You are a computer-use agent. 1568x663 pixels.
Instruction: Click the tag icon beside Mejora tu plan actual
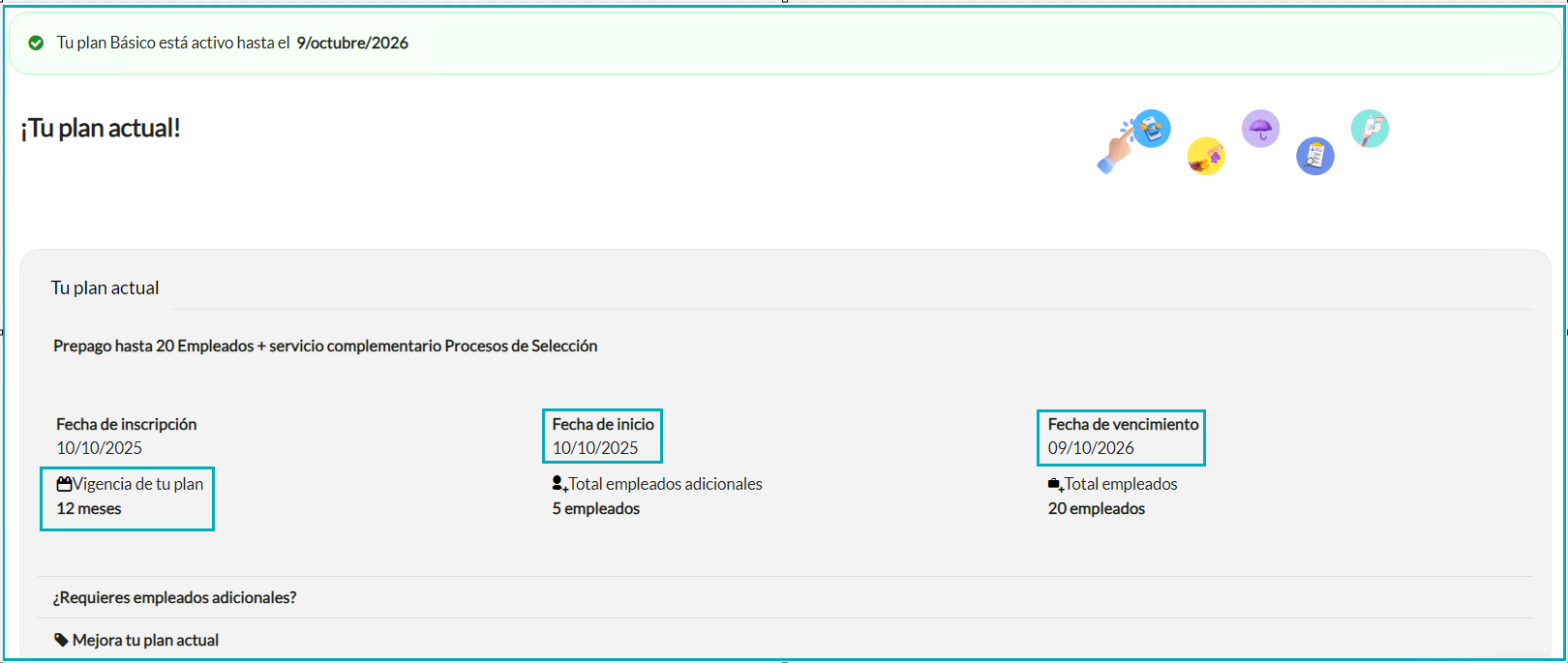tap(61, 640)
